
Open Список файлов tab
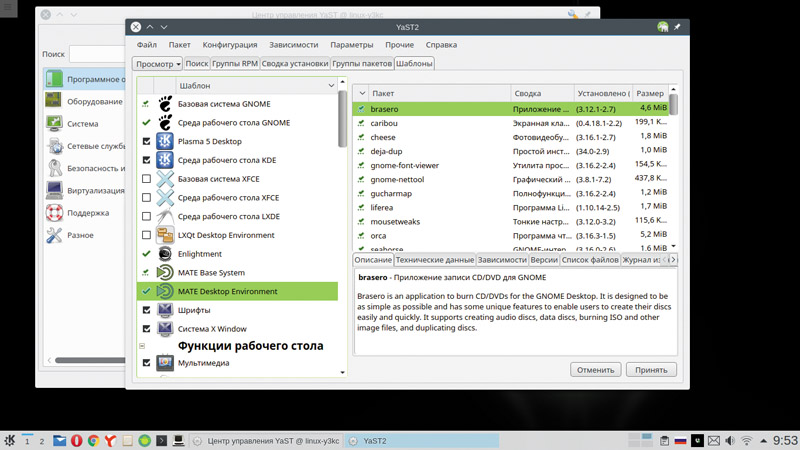(590, 260)
